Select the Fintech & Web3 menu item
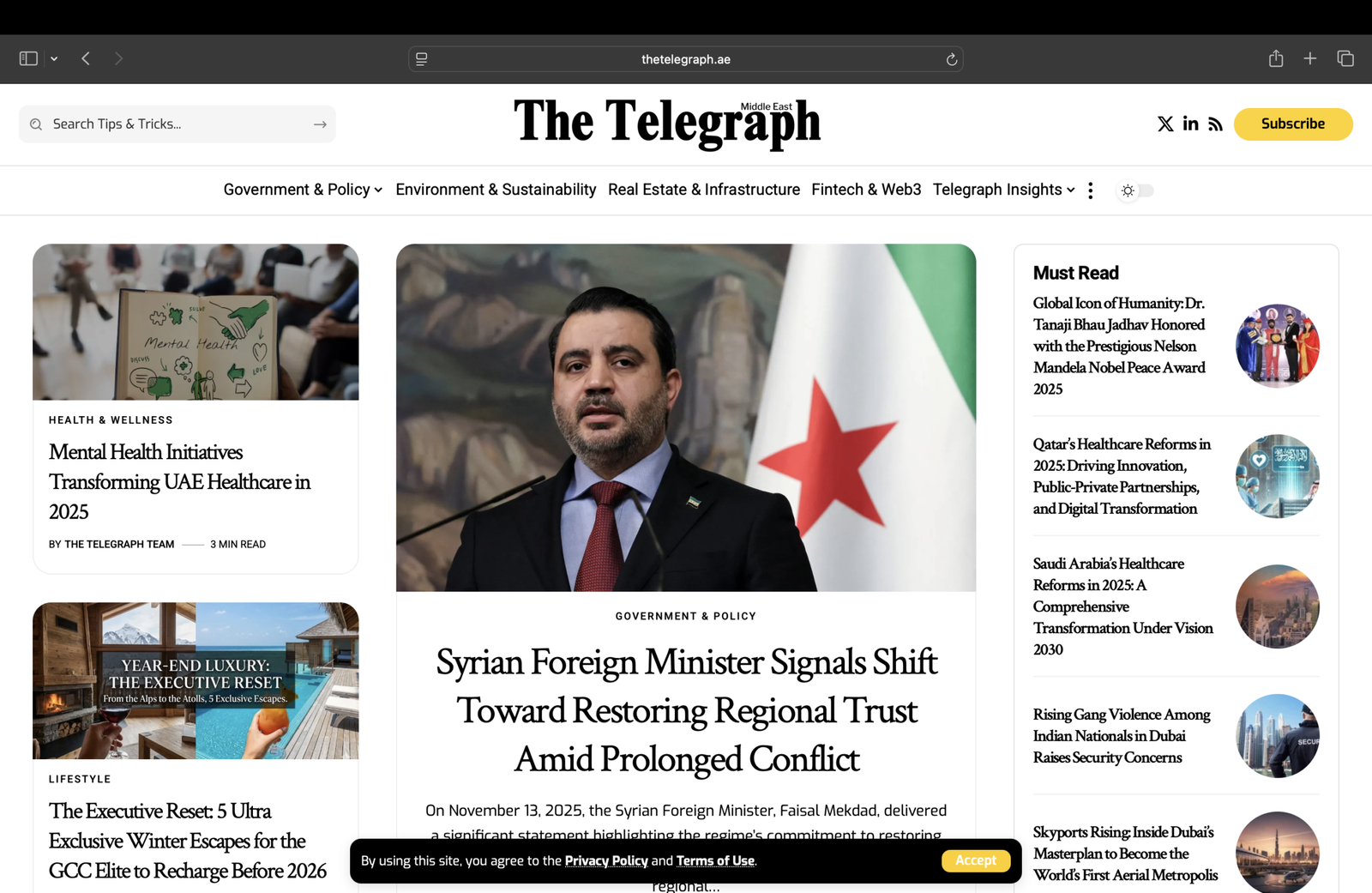Screen dimensions: 1372x893 click(x=866, y=190)
